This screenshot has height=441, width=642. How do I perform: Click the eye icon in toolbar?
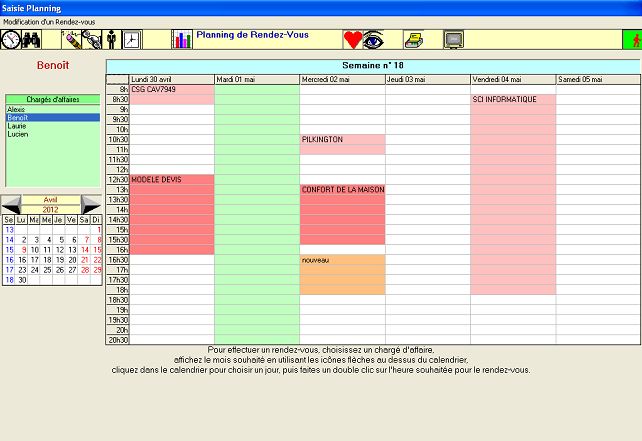[x=374, y=40]
